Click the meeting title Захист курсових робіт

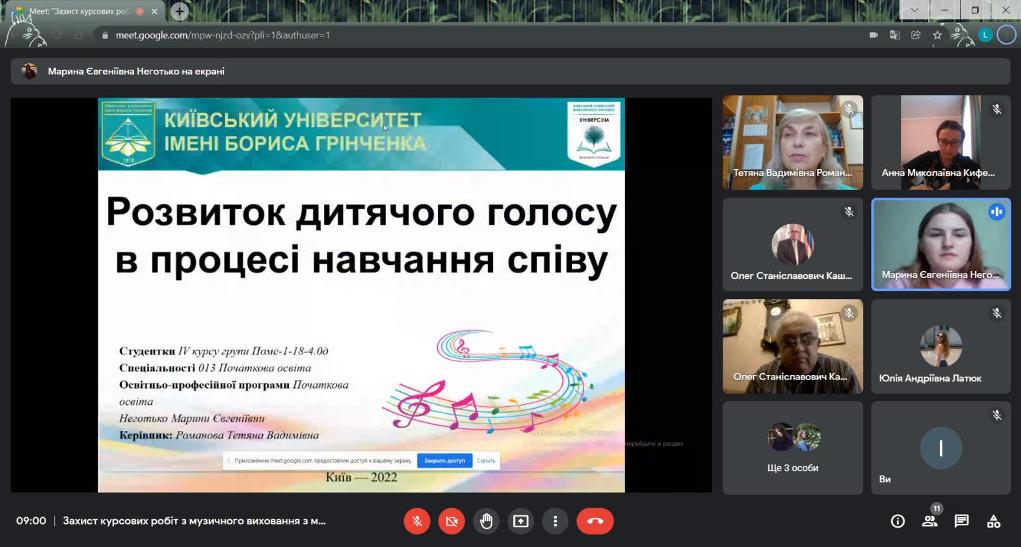pos(194,521)
